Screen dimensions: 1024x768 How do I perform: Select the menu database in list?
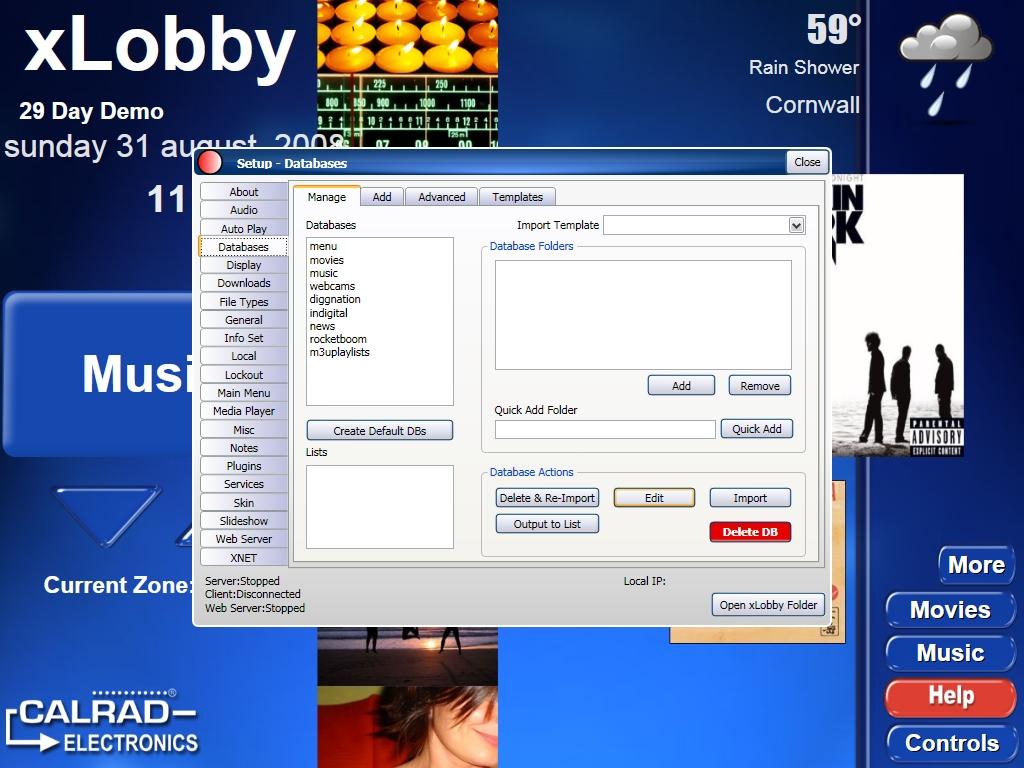tap(323, 246)
